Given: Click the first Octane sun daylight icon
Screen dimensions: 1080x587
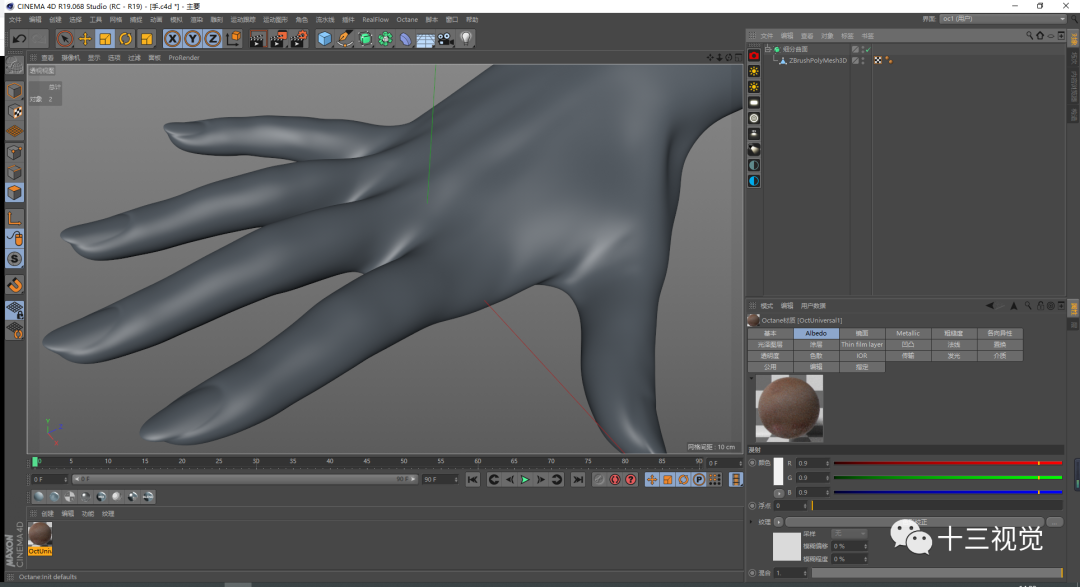Looking at the screenshot, I should pyautogui.click(x=754, y=71).
